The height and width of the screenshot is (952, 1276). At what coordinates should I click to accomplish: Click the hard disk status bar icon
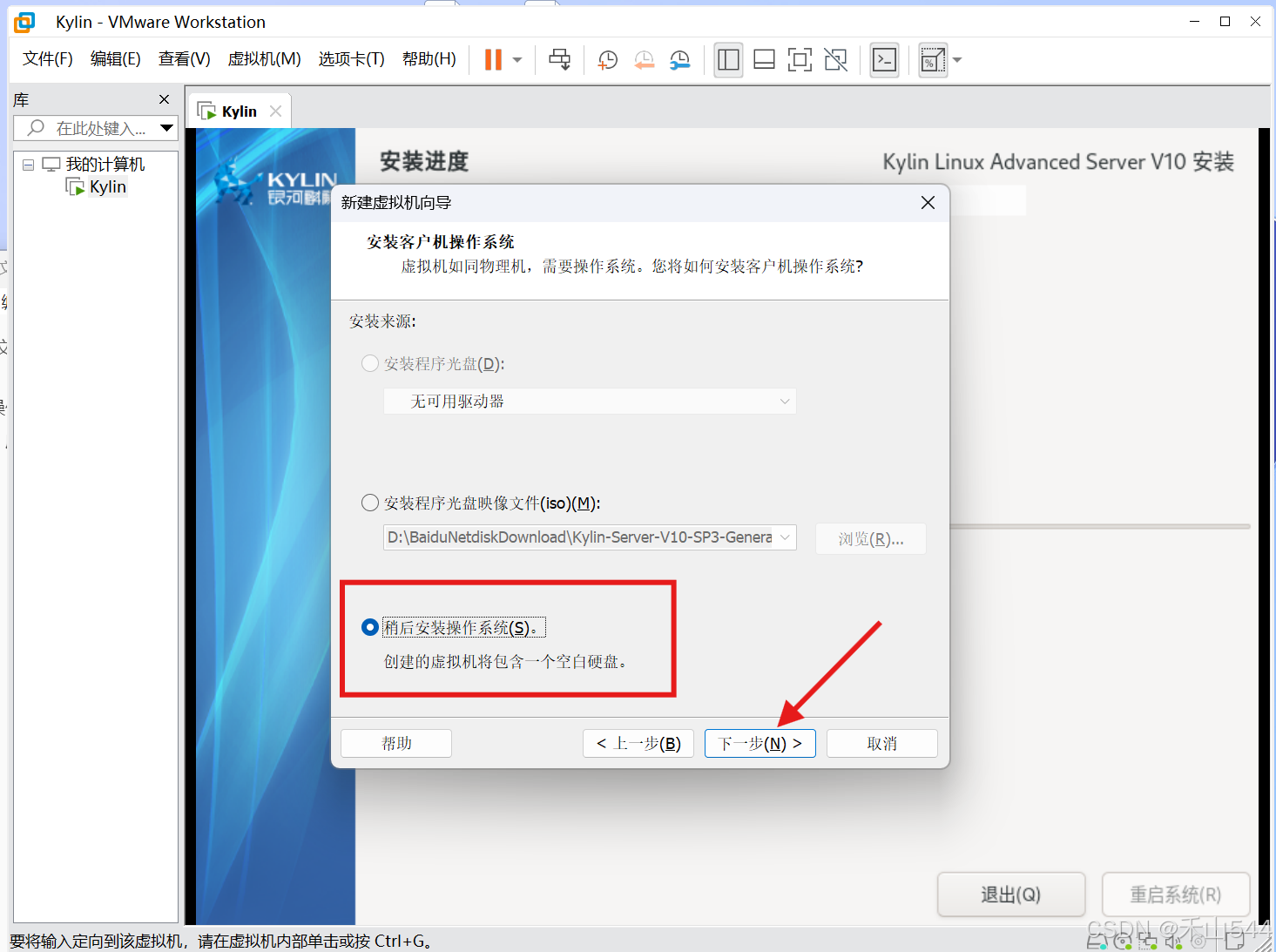pyautogui.click(x=1097, y=941)
